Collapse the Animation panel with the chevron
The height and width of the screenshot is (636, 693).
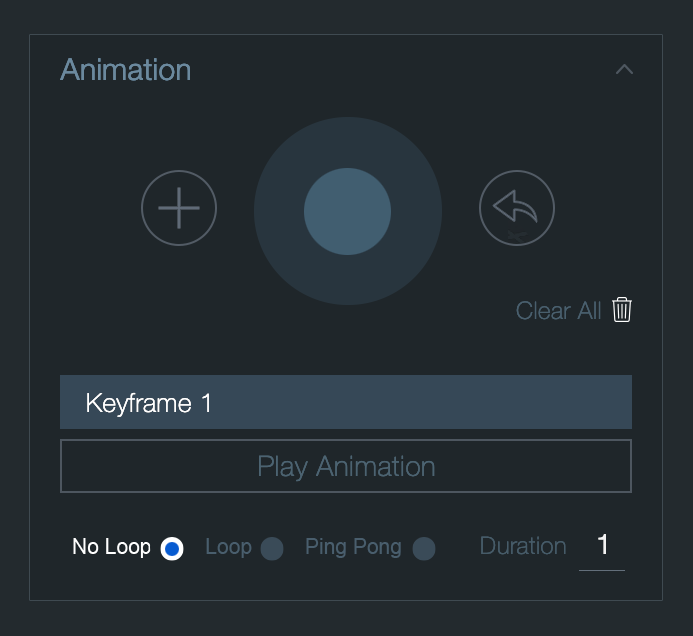pos(624,69)
